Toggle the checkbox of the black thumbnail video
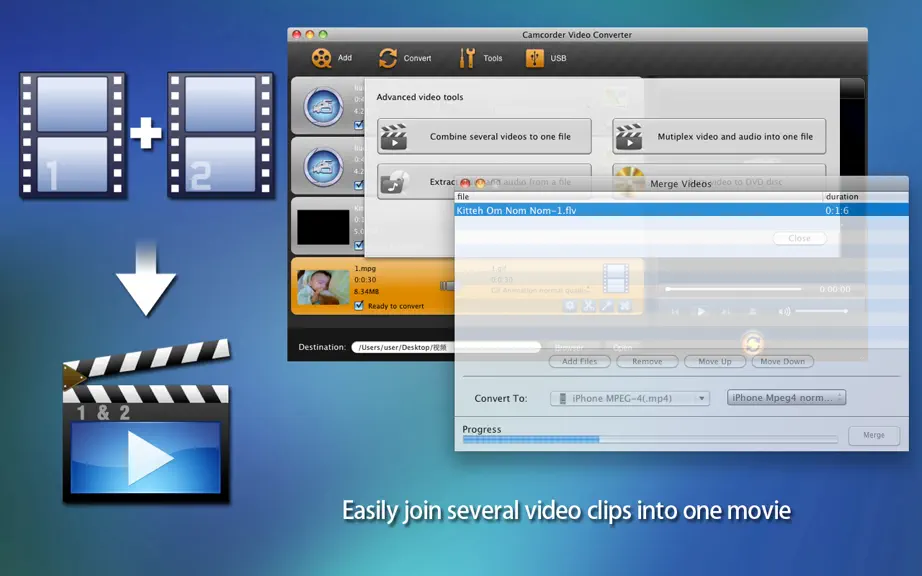The height and width of the screenshot is (576, 922). (359, 246)
